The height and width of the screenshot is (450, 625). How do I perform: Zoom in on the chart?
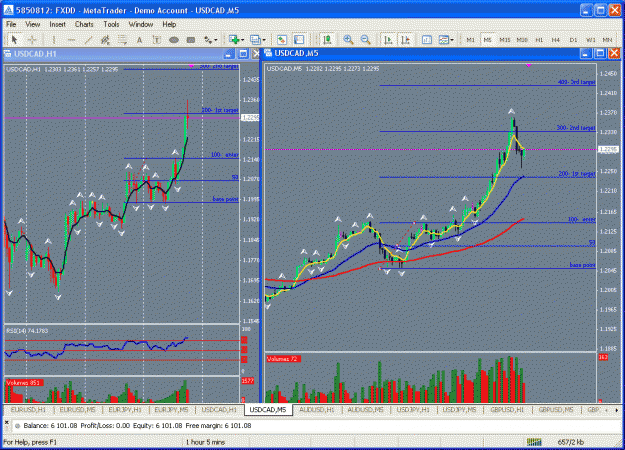coord(348,40)
